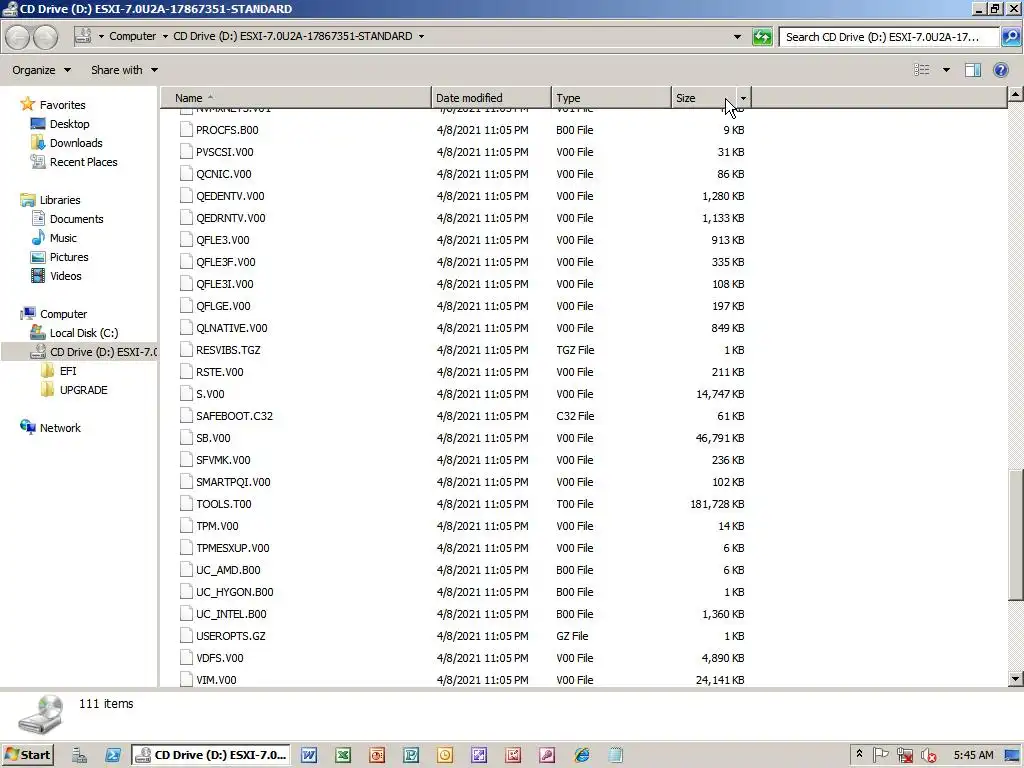This screenshot has width=1024, height=768.
Task: Open the Videos library
Action: pyautogui.click(x=65, y=276)
